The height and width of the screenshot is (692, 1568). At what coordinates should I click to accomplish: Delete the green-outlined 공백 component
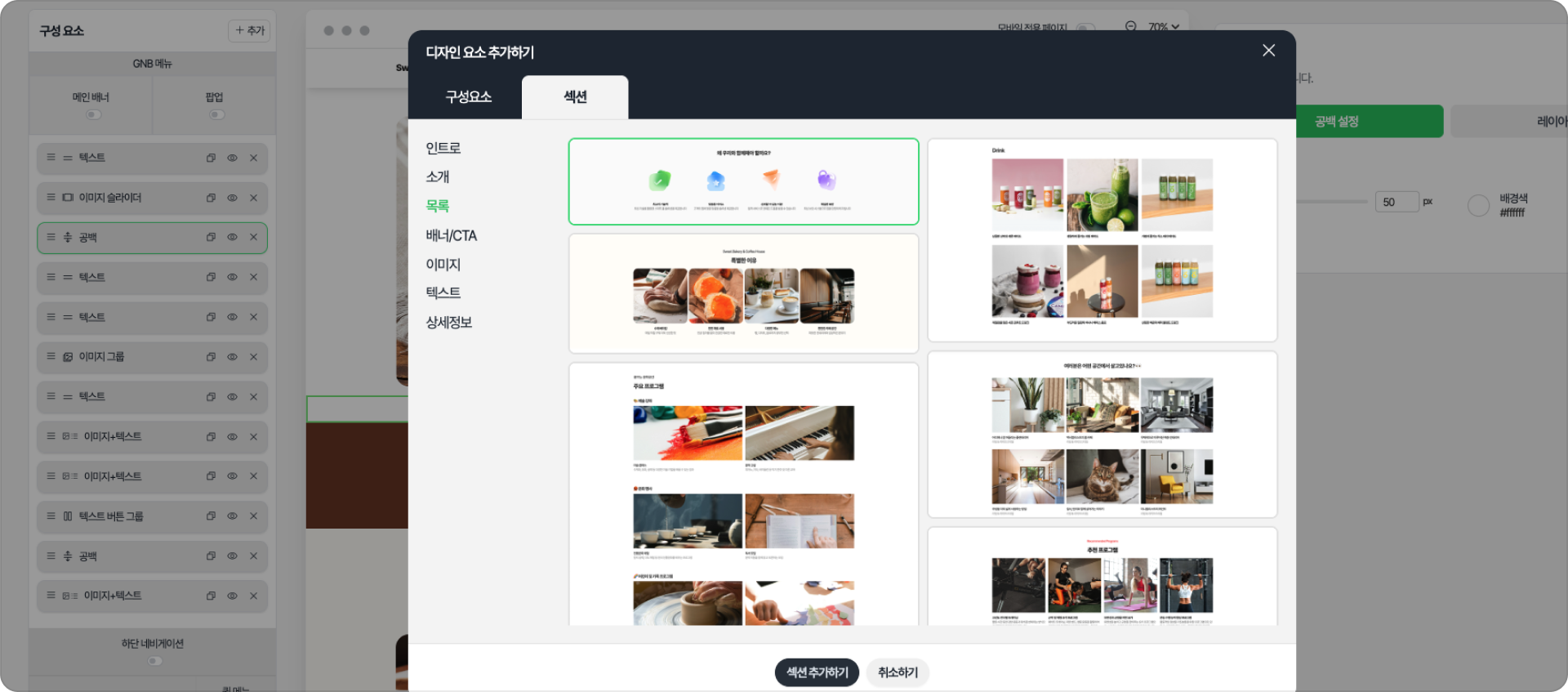coord(254,238)
